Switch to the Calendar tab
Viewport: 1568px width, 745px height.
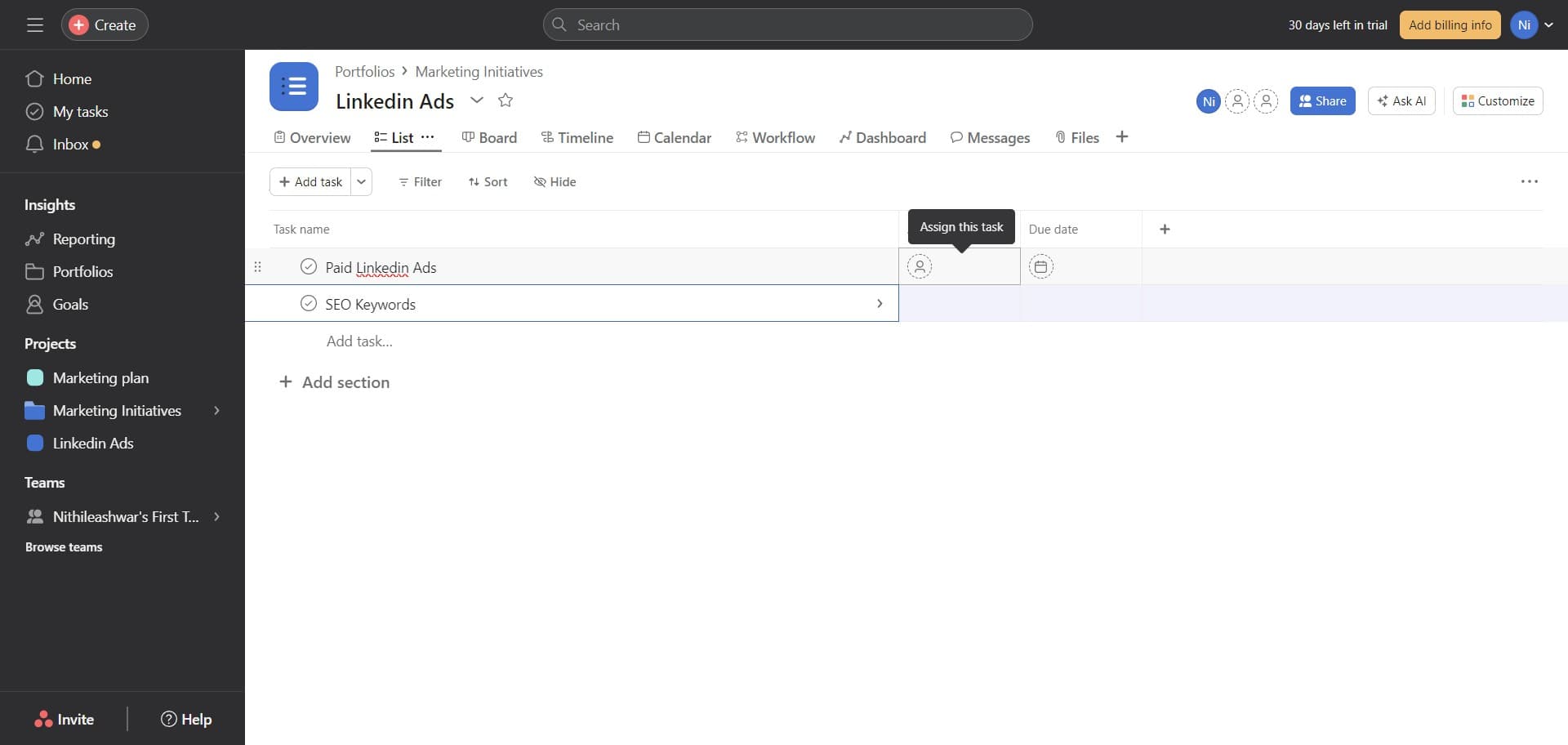click(x=675, y=137)
